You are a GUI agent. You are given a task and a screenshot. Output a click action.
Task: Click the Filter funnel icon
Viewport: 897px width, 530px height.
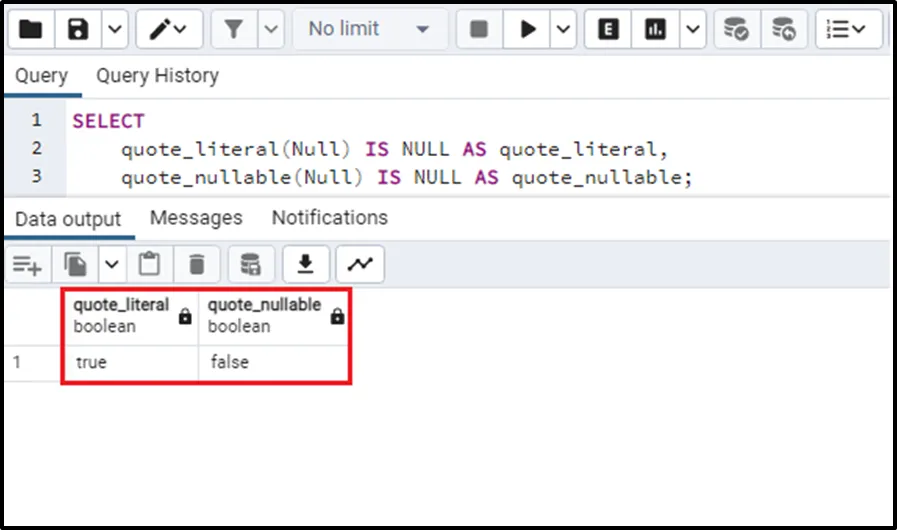pos(234,29)
